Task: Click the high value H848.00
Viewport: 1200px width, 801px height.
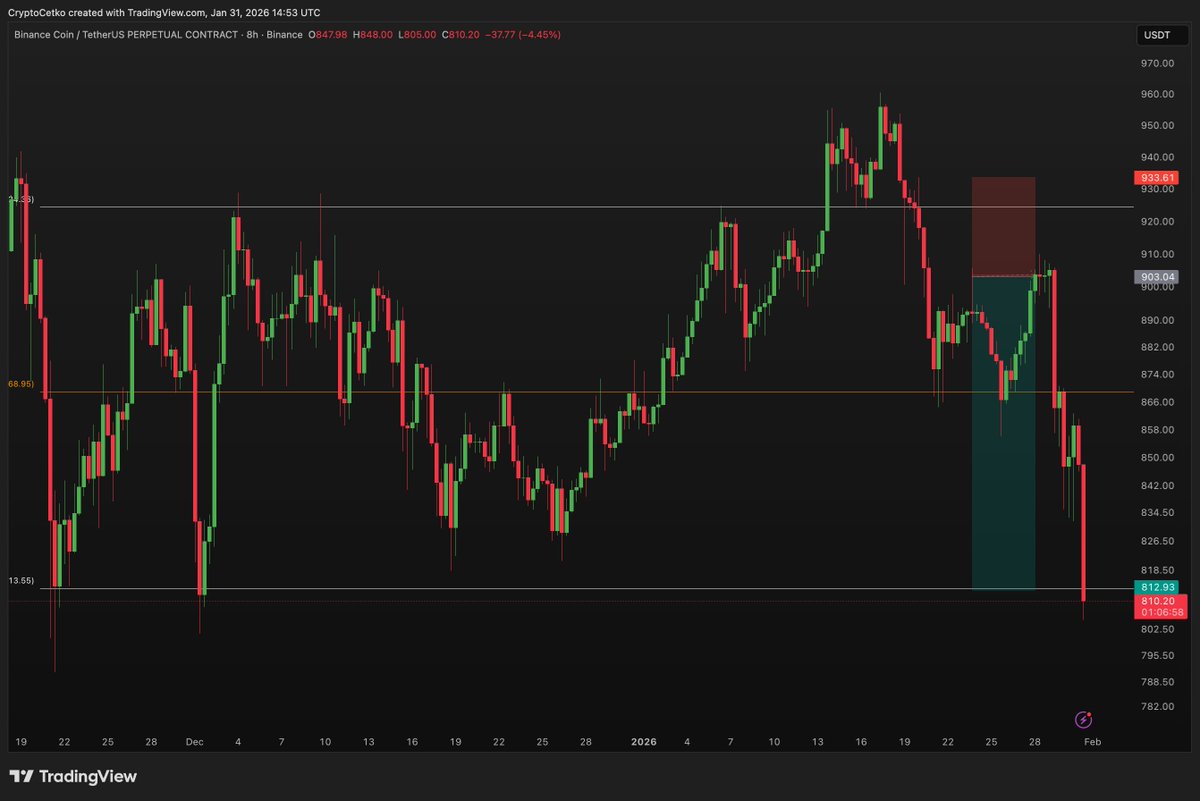Action: coord(372,35)
